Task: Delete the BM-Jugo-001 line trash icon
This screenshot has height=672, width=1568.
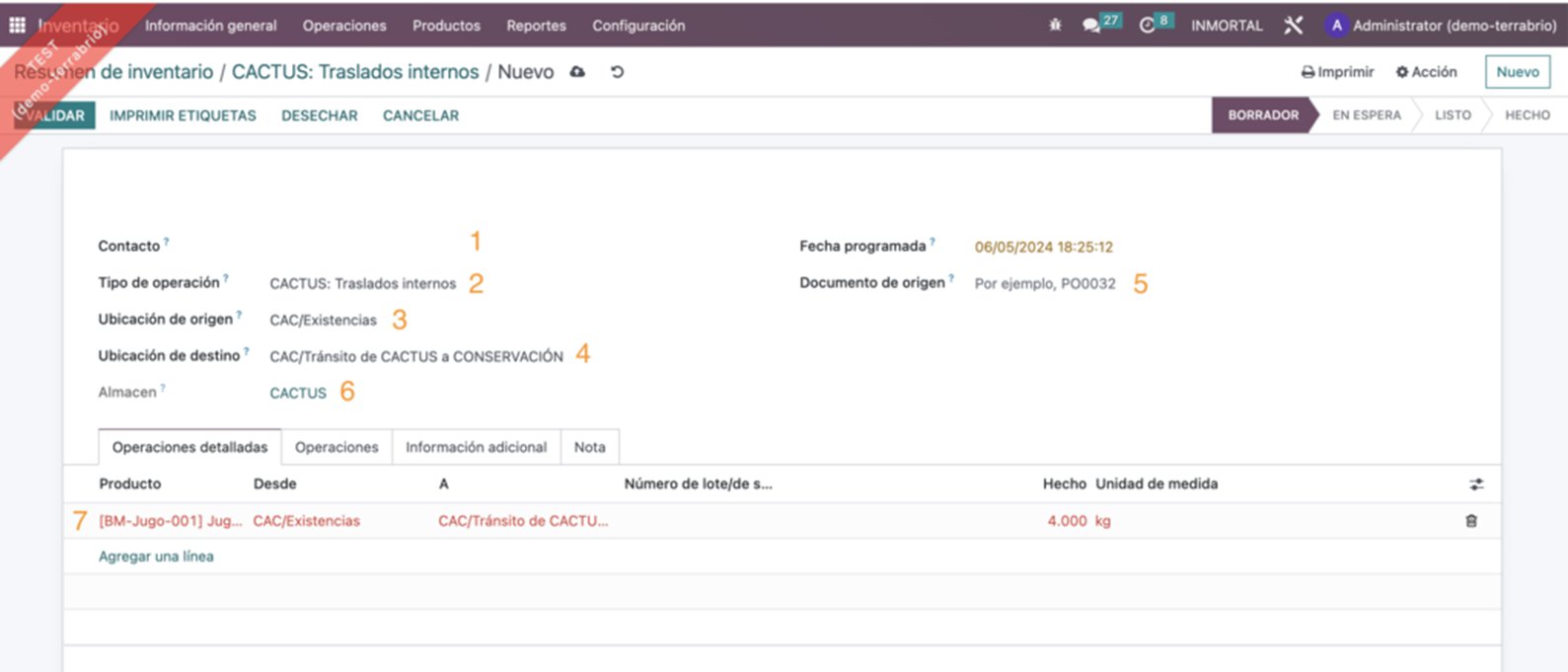Action: [x=1471, y=521]
